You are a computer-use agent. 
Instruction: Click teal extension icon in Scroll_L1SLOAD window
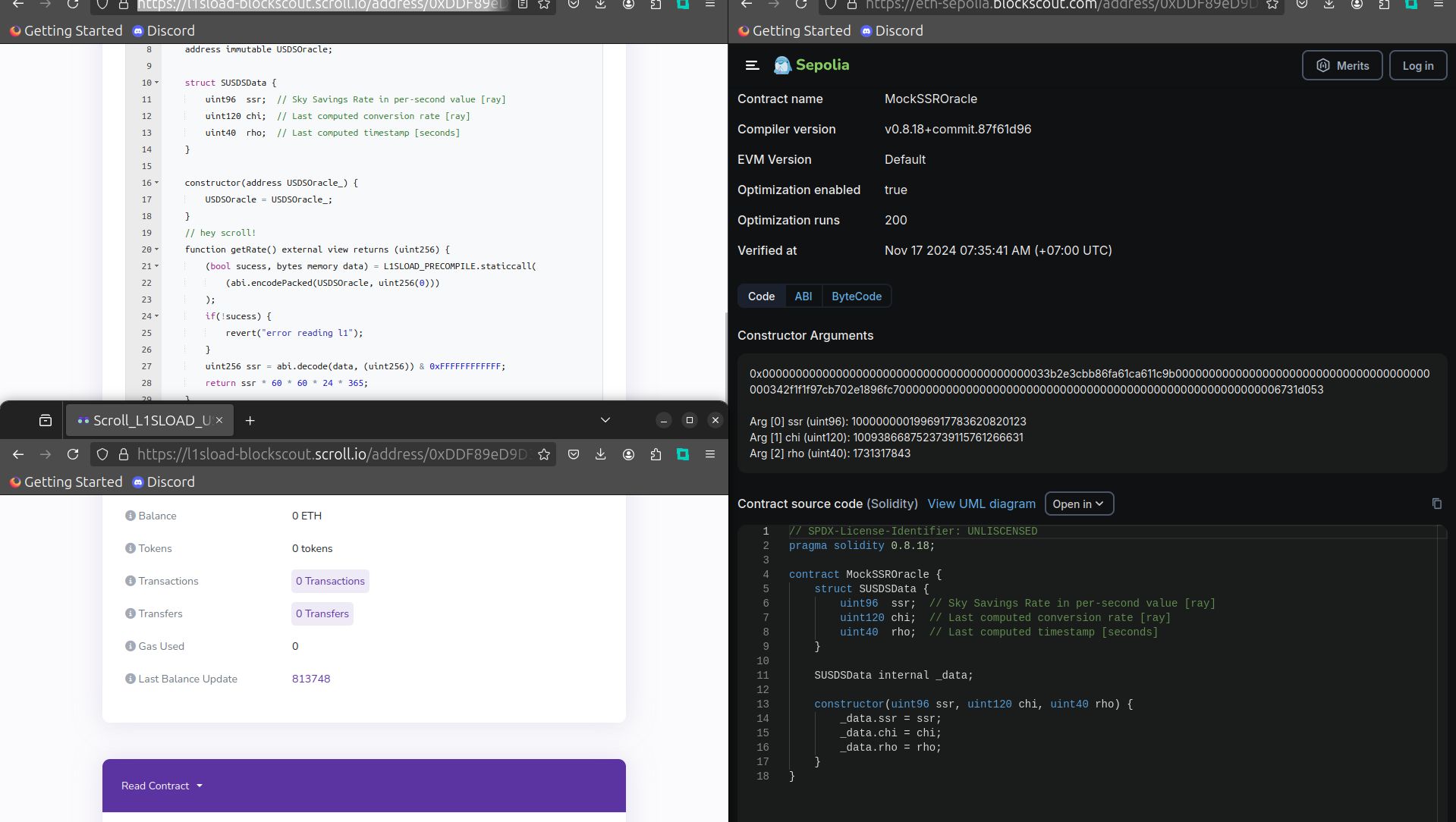click(683, 454)
